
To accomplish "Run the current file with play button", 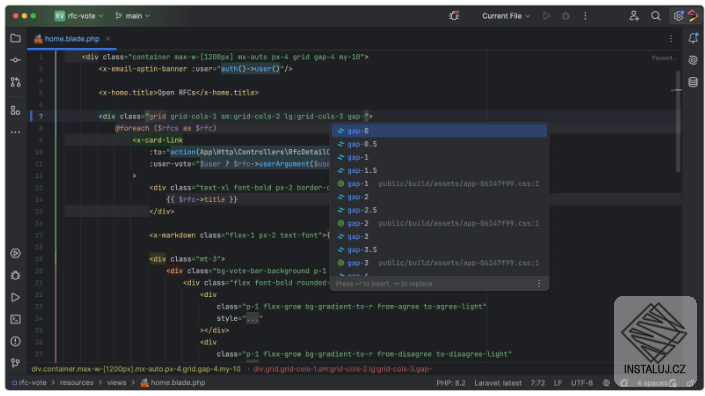I will coord(546,16).
